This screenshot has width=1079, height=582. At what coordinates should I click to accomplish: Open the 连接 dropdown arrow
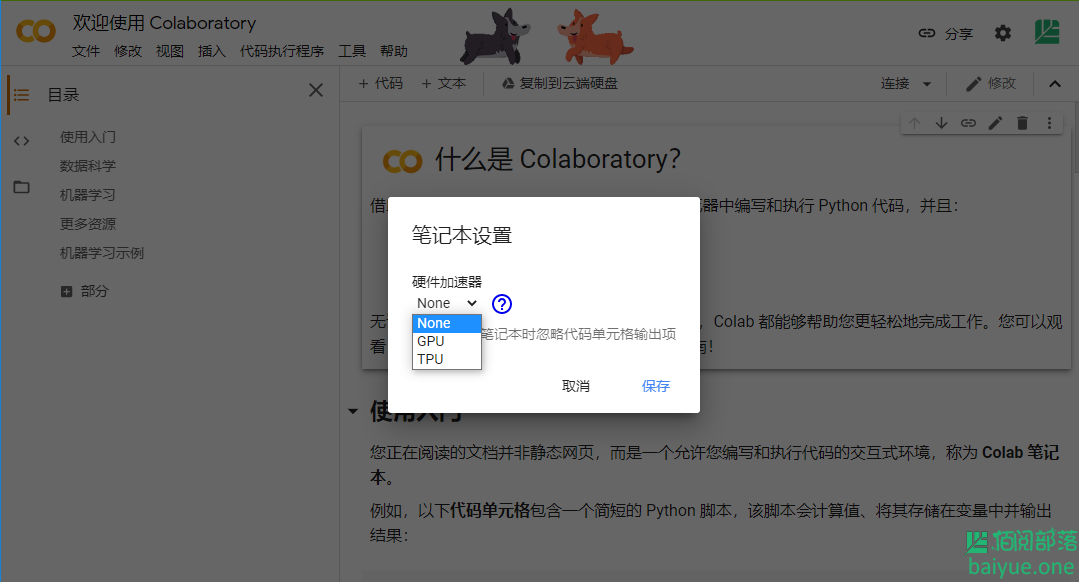coord(927,84)
